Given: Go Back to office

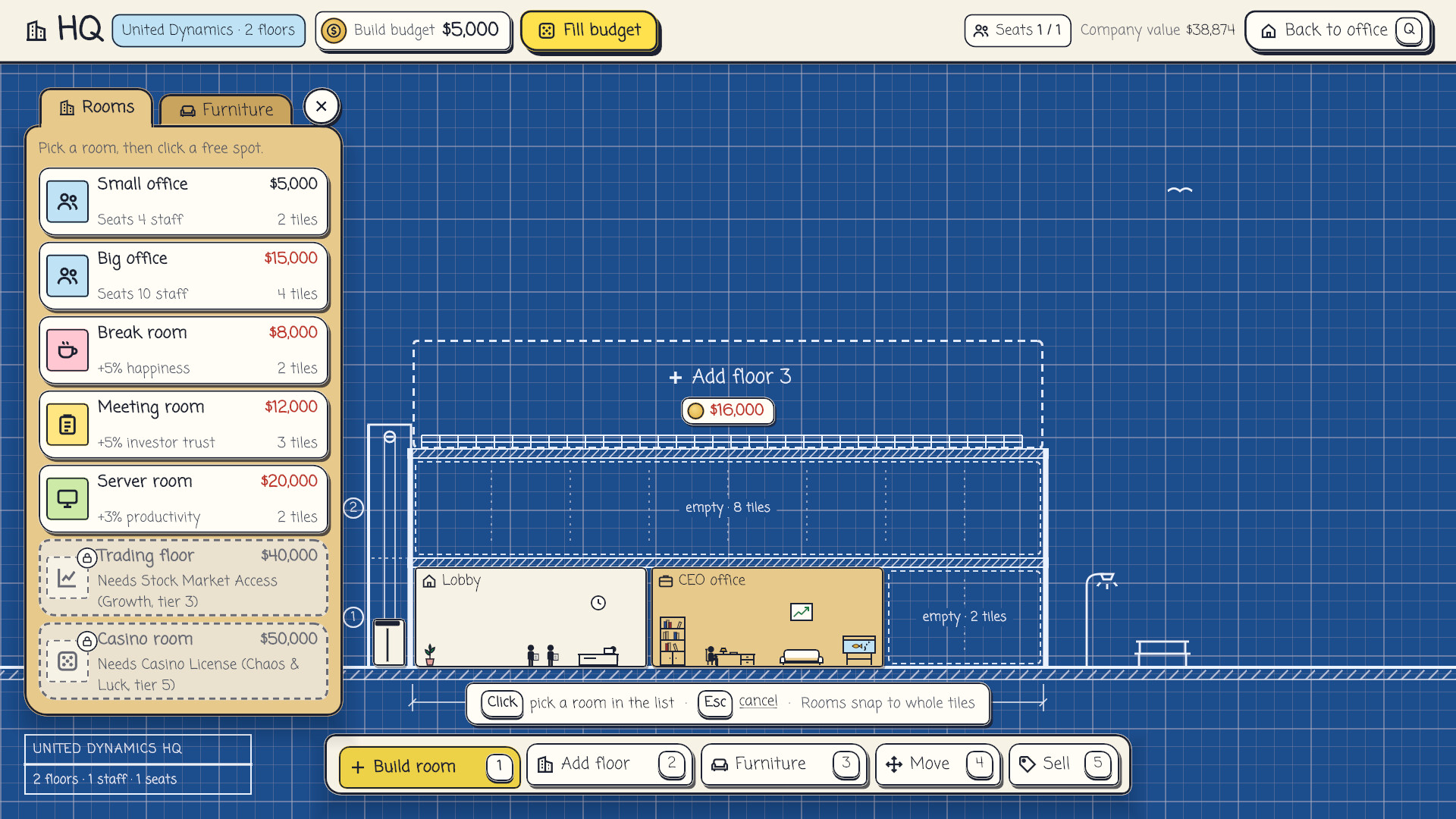Looking at the screenshot, I should [x=1338, y=31].
